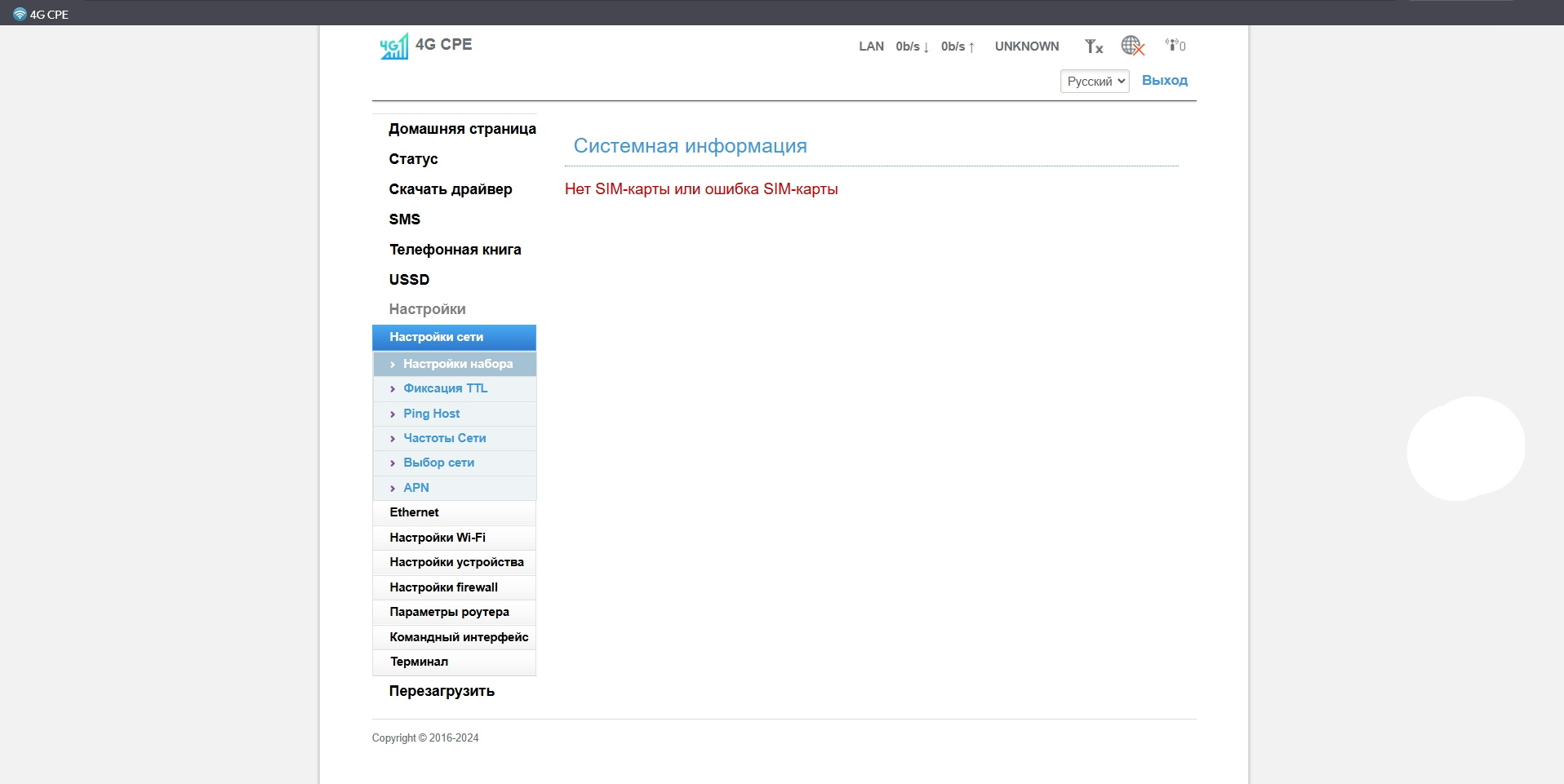This screenshot has width=1564, height=784.
Task: Open the SMS menu item
Action: coord(405,219)
